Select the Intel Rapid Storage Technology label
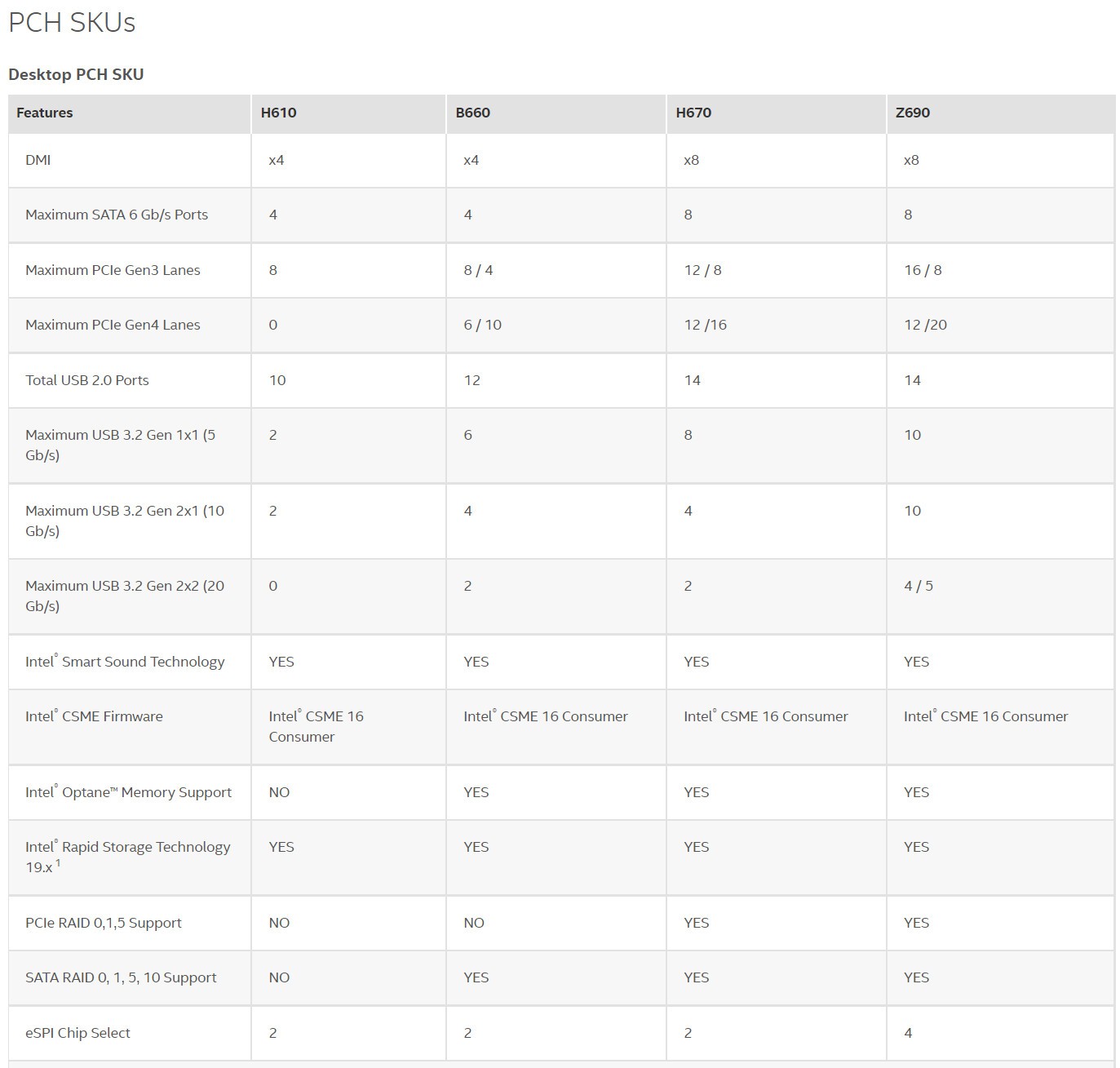This screenshot has height=1068, width=1120. pos(128,857)
